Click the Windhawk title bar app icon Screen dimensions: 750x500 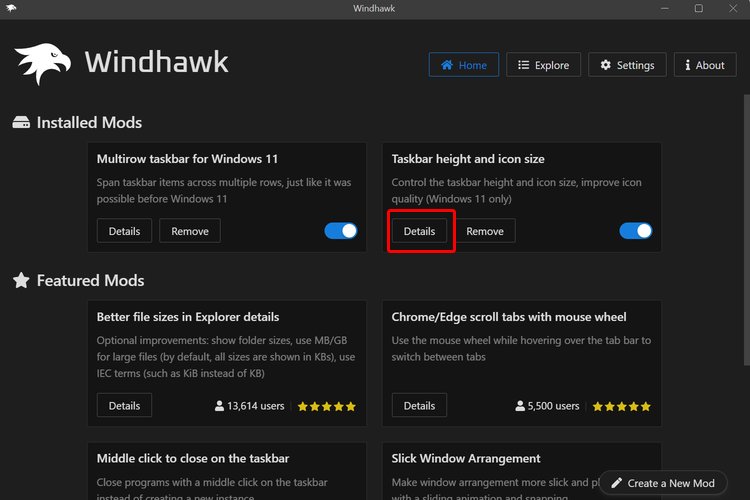coord(11,8)
